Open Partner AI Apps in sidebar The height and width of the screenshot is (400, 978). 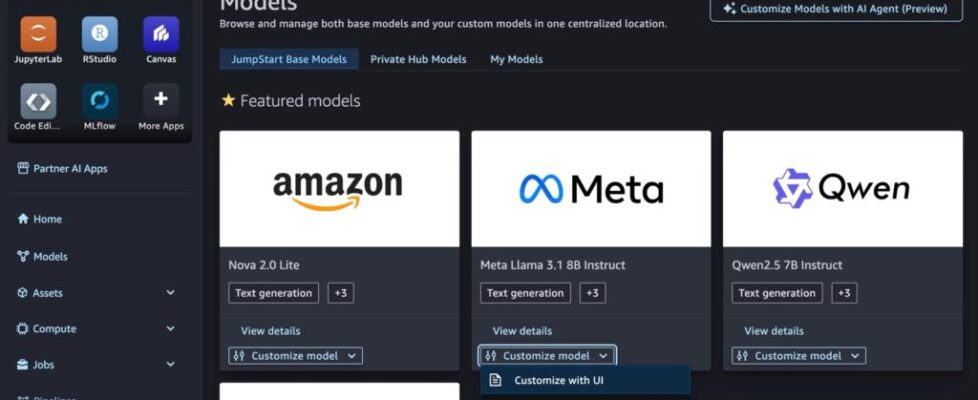[69, 169]
